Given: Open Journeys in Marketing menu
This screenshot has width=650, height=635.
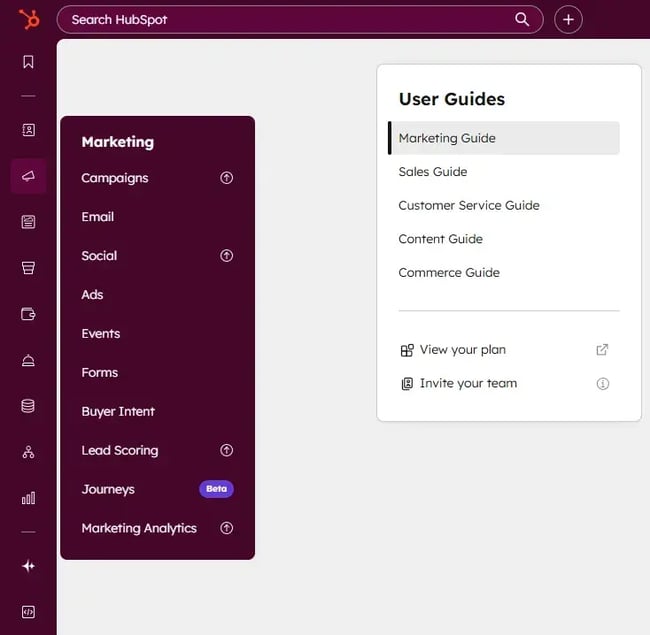Looking at the screenshot, I should [108, 490].
